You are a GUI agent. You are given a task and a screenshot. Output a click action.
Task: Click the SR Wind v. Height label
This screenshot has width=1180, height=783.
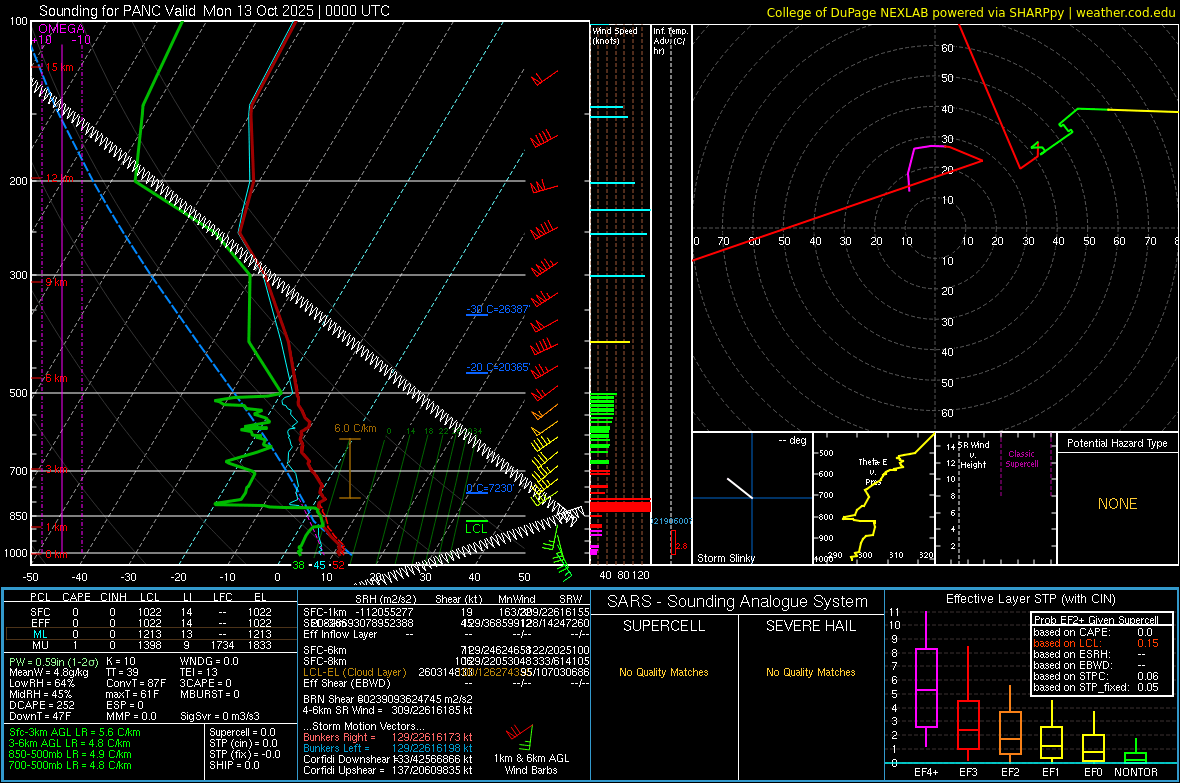pos(973,455)
